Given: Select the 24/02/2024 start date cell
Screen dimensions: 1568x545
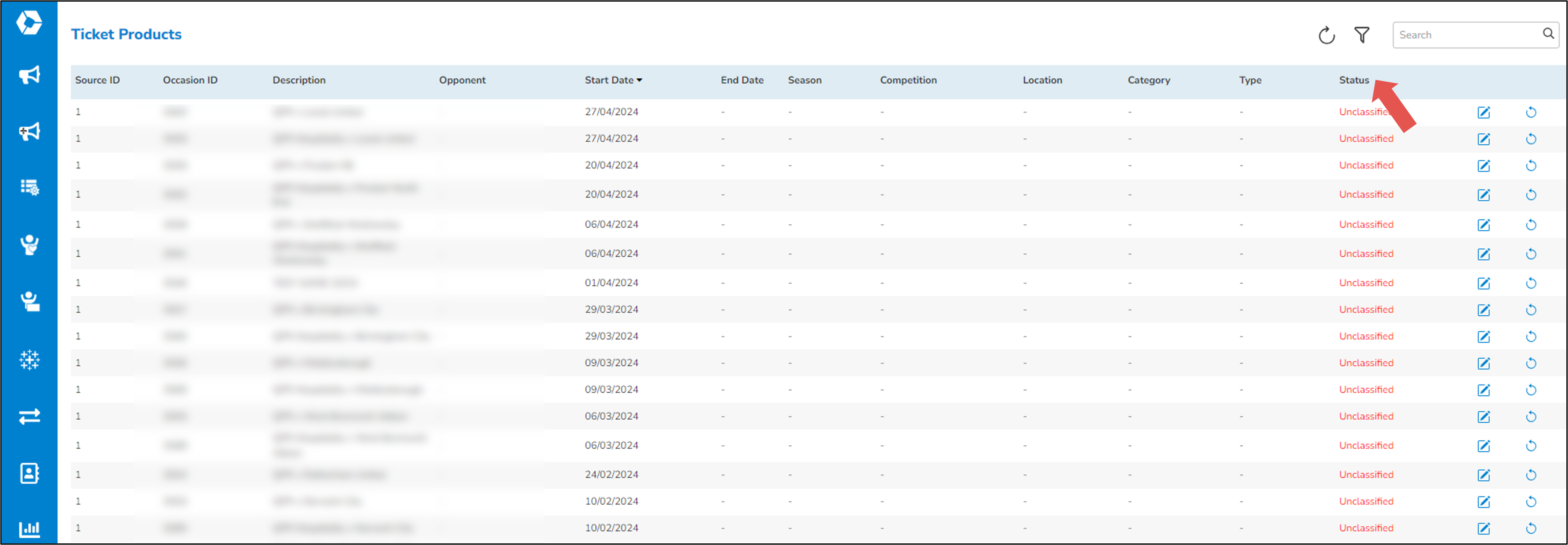Looking at the screenshot, I should click(x=611, y=475).
